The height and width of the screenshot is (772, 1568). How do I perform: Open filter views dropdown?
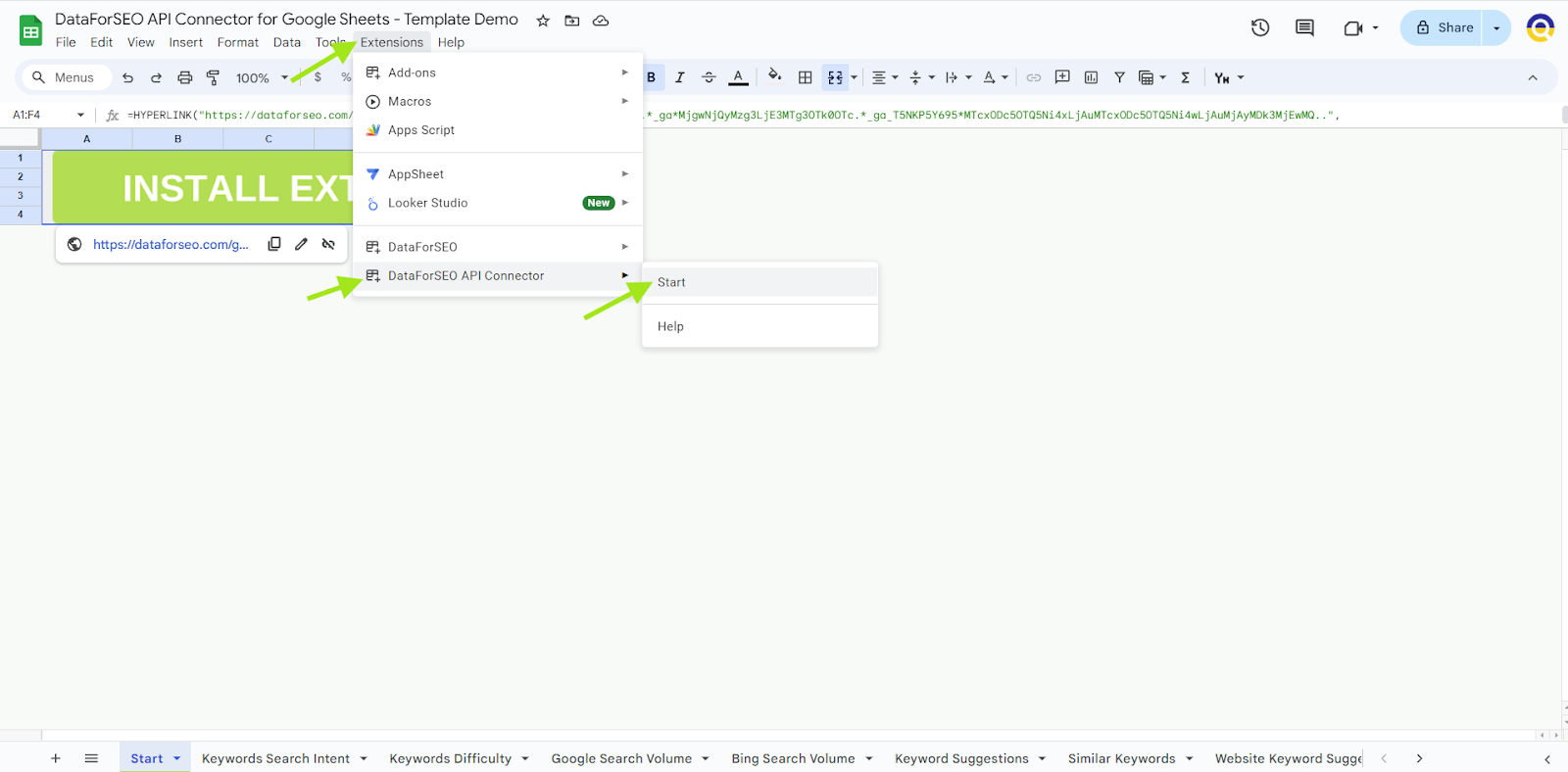point(1151,77)
